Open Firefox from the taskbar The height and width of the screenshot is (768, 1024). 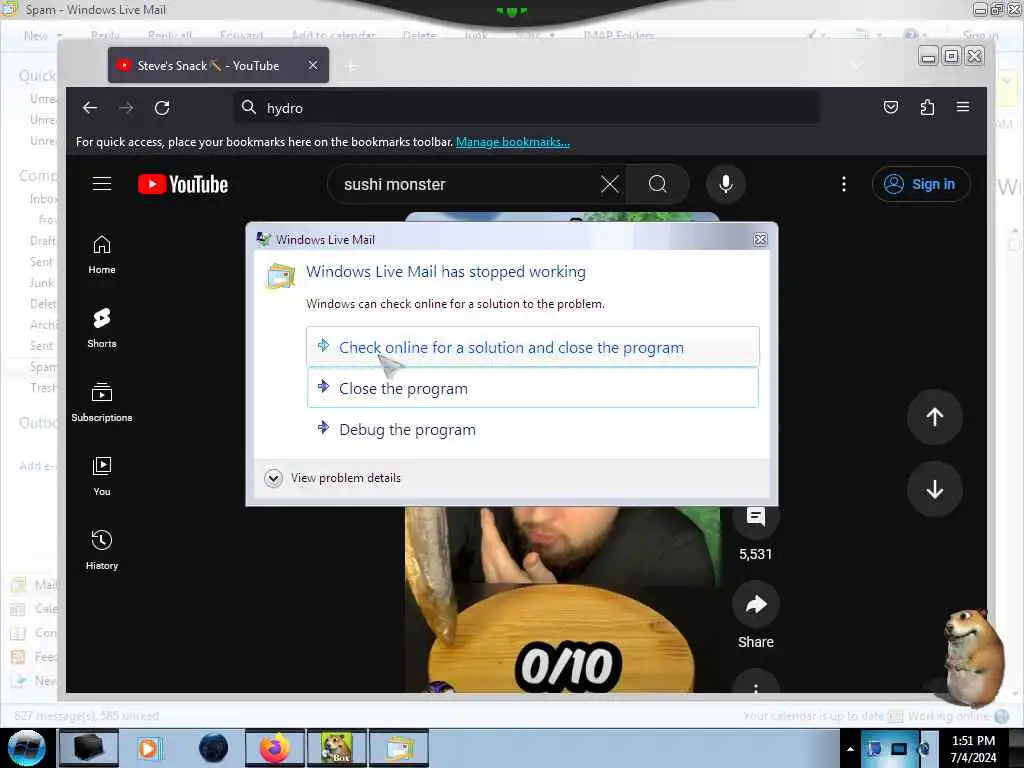pos(275,748)
